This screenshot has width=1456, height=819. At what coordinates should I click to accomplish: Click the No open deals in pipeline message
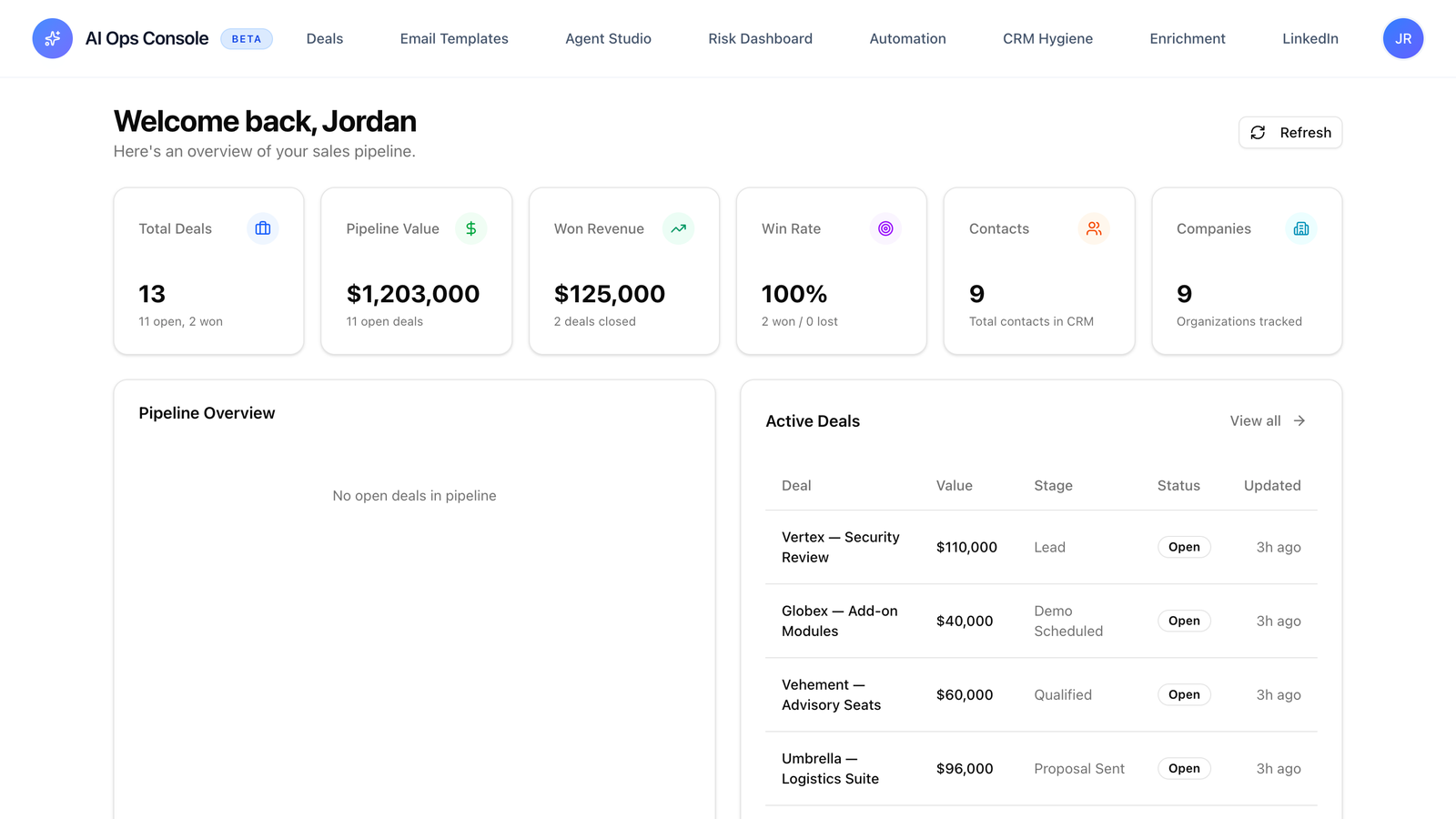click(x=414, y=496)
